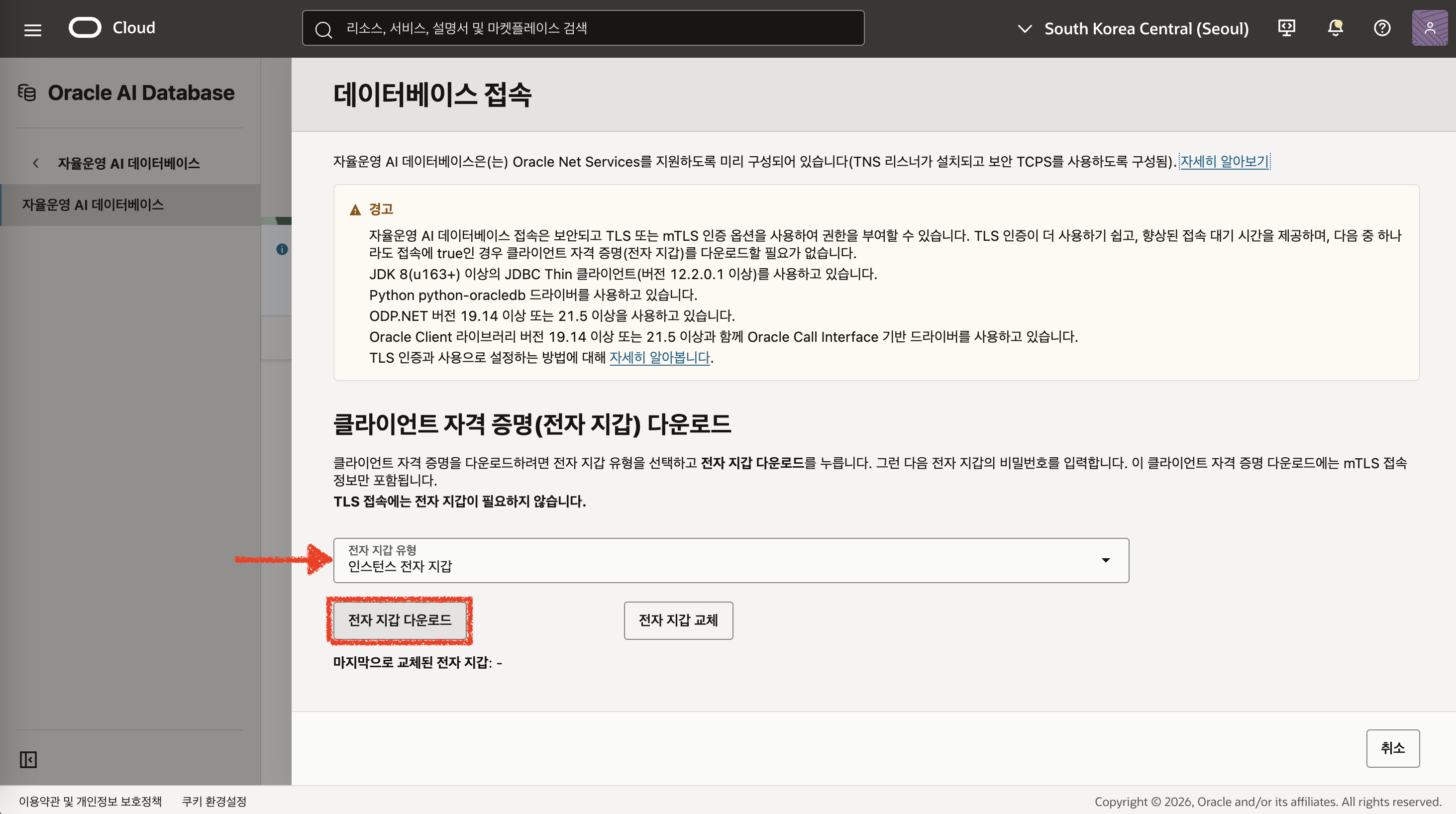Click the blue info circle icon

282,249
